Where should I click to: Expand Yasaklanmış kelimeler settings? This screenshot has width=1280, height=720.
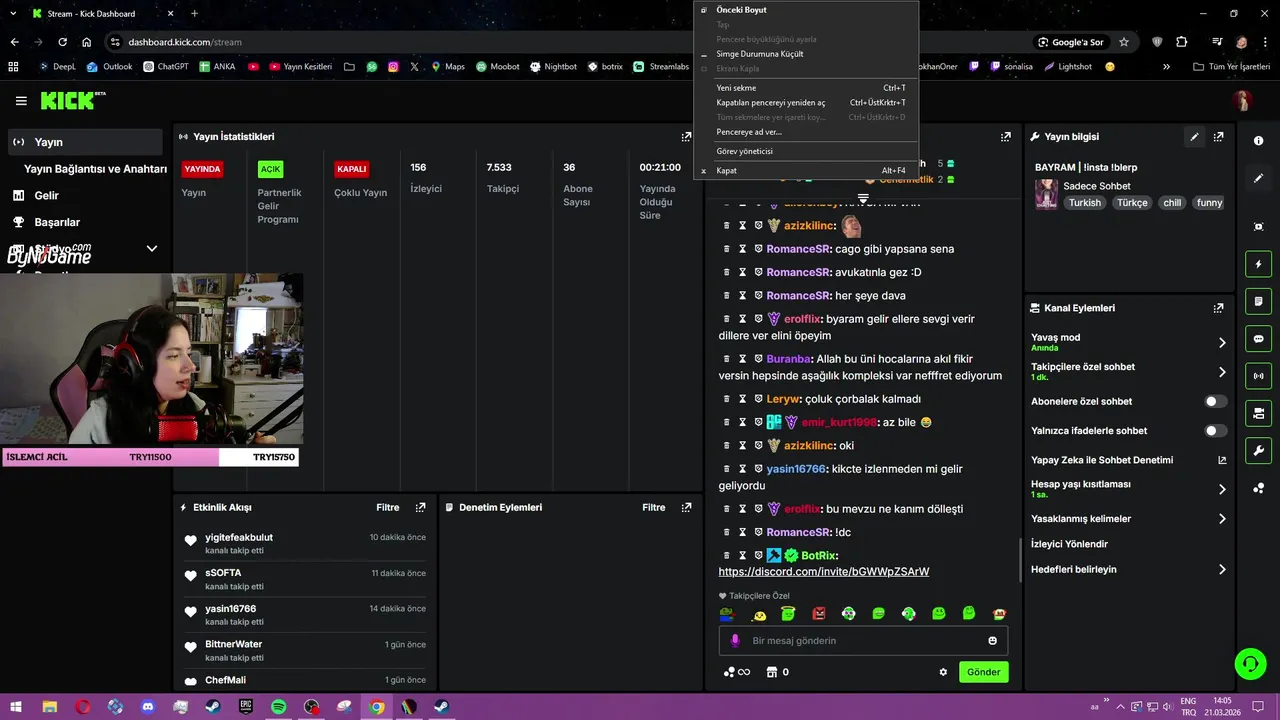1222,519
